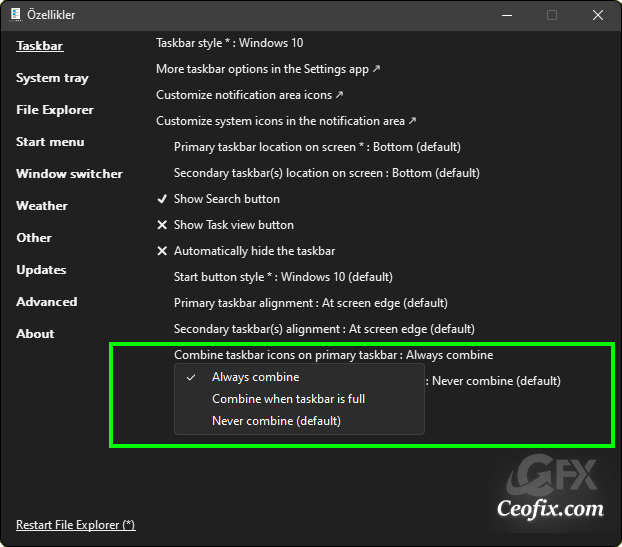622x547 pixels.
Task: Click arrow icon after Customize system icons
Action: click(412, 120)
